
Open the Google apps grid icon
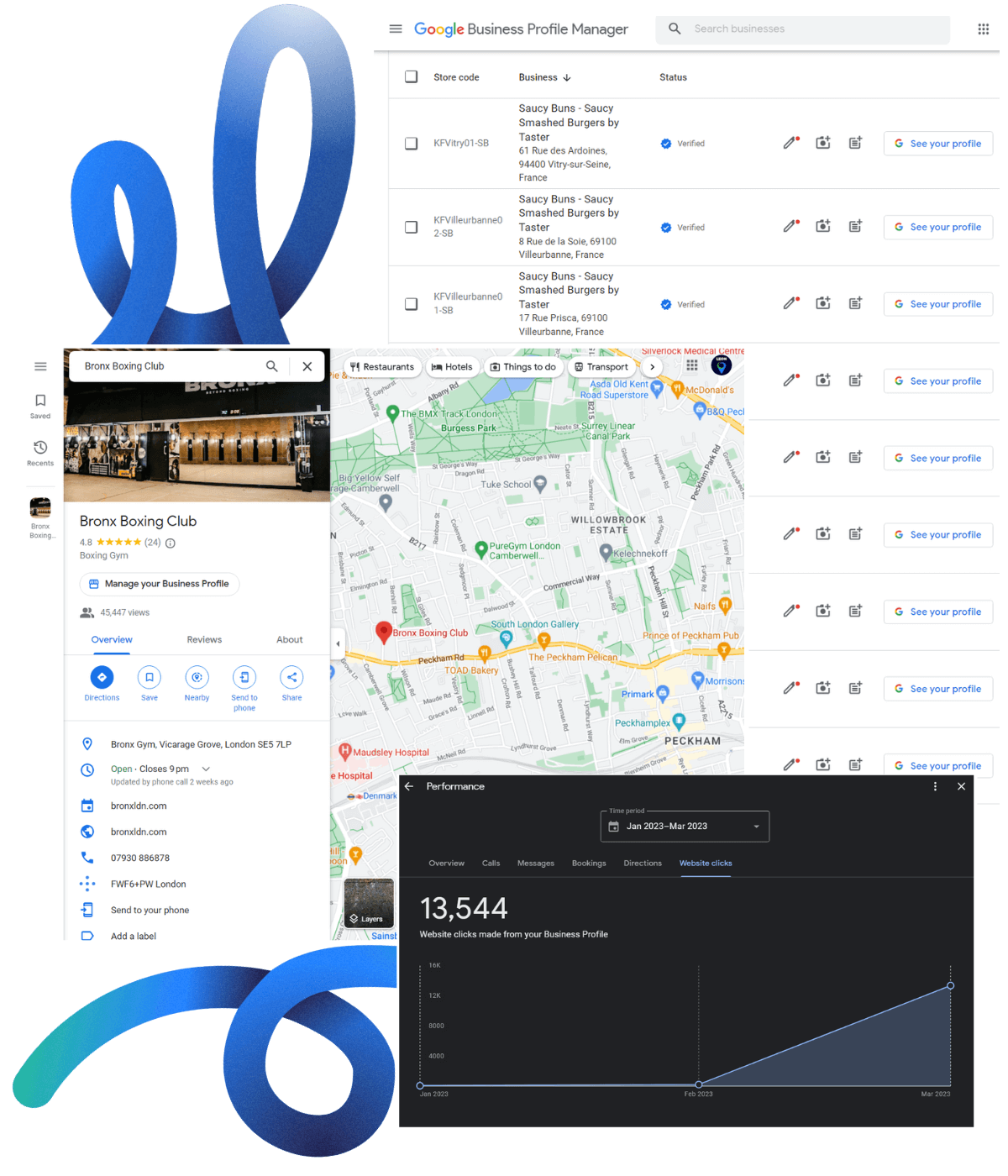tap(983, 29)
